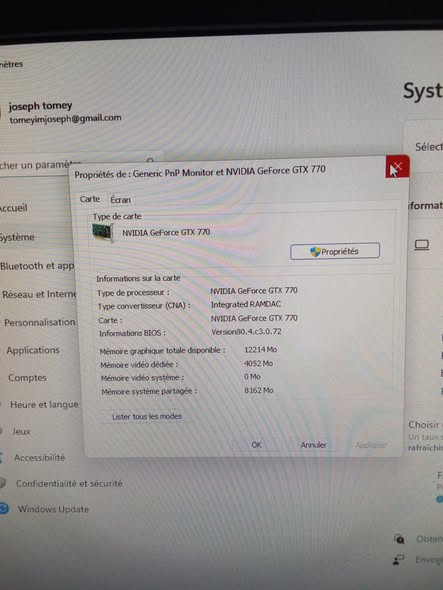Click the dialog title bar text

pos(200,172)
